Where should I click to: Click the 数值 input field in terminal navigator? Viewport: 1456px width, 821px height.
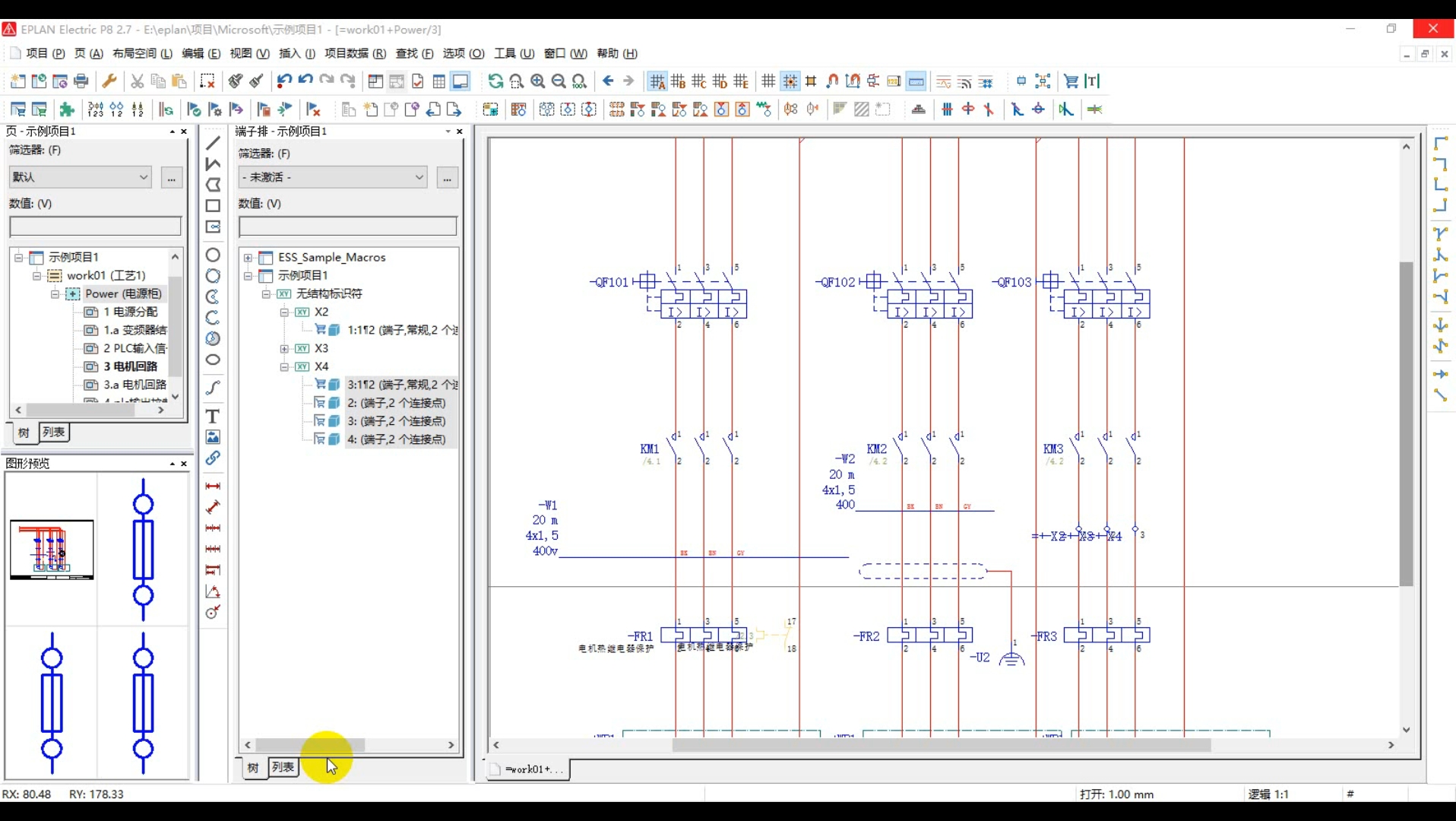point(348,227)
